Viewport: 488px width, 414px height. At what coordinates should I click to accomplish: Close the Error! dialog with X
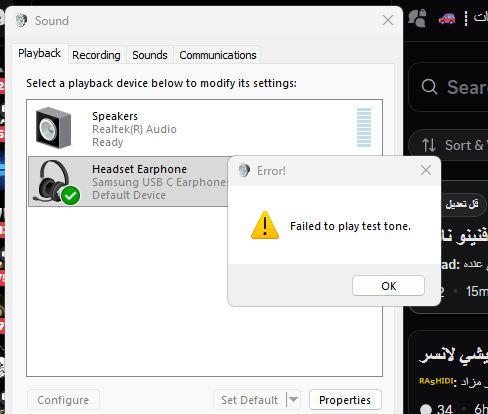point(426,170)
